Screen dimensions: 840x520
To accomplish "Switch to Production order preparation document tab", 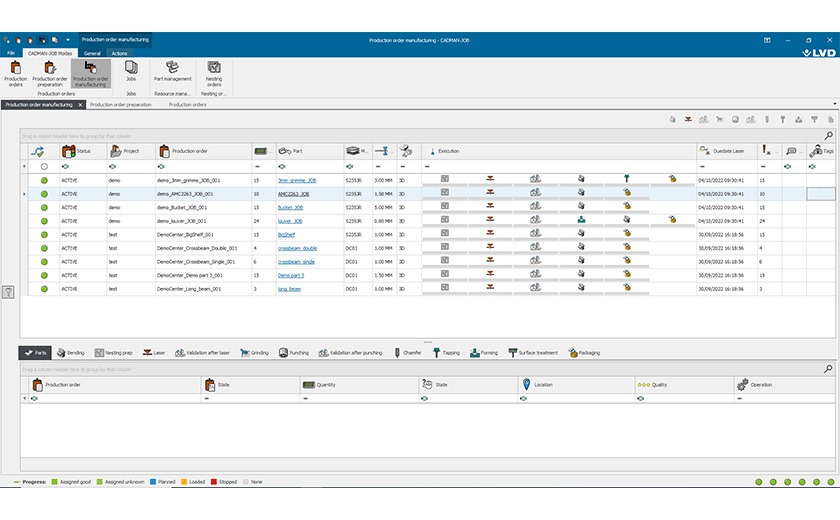I will click(x=121, y=104).
